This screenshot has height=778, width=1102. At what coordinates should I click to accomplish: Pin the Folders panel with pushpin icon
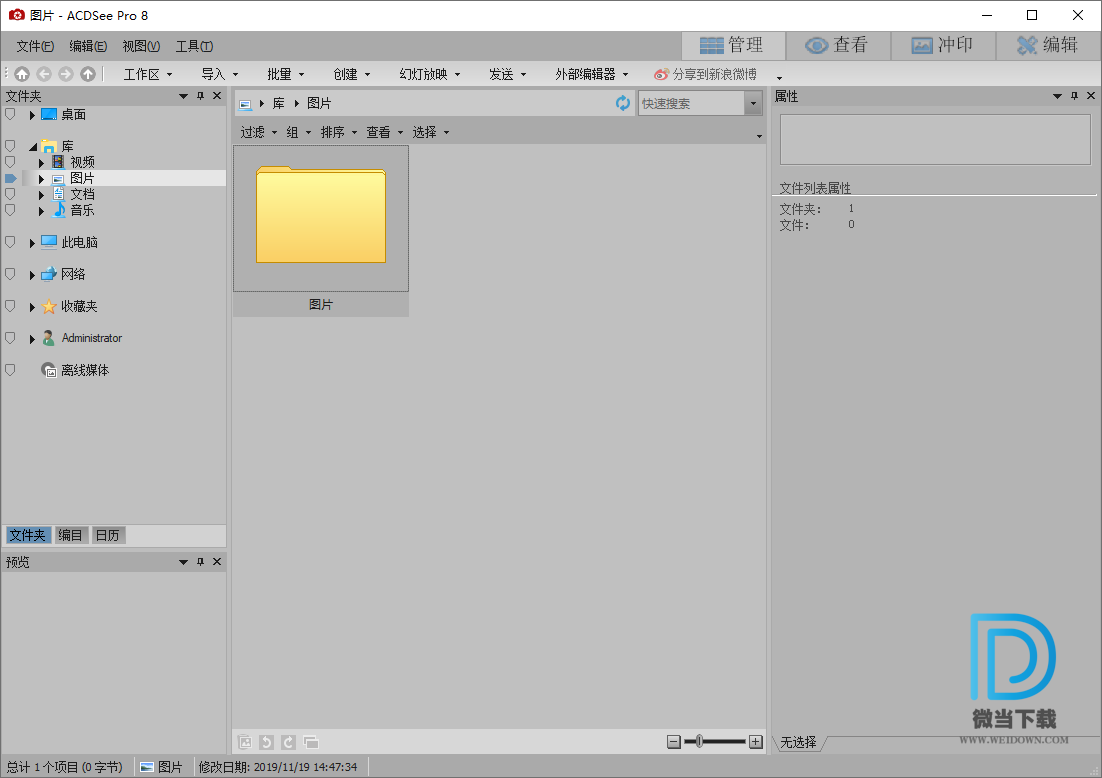tap(200, 96)
